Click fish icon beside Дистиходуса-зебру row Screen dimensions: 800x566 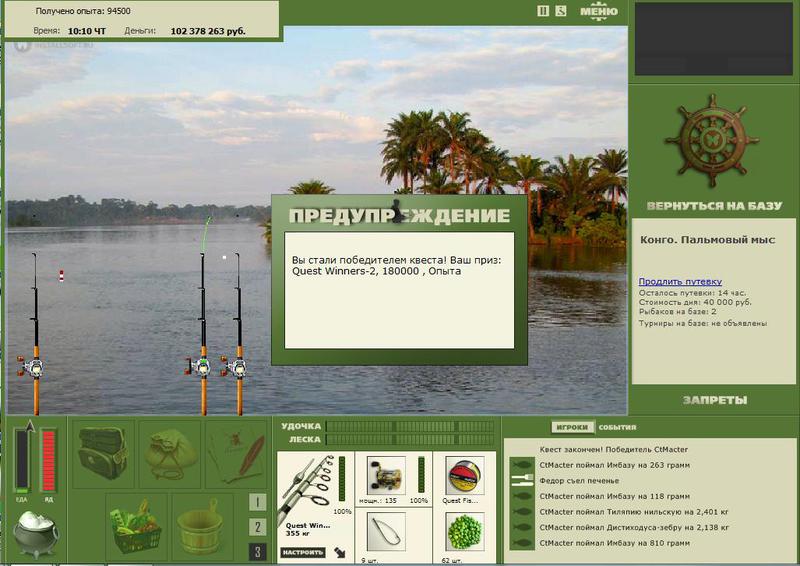point(522,527)
